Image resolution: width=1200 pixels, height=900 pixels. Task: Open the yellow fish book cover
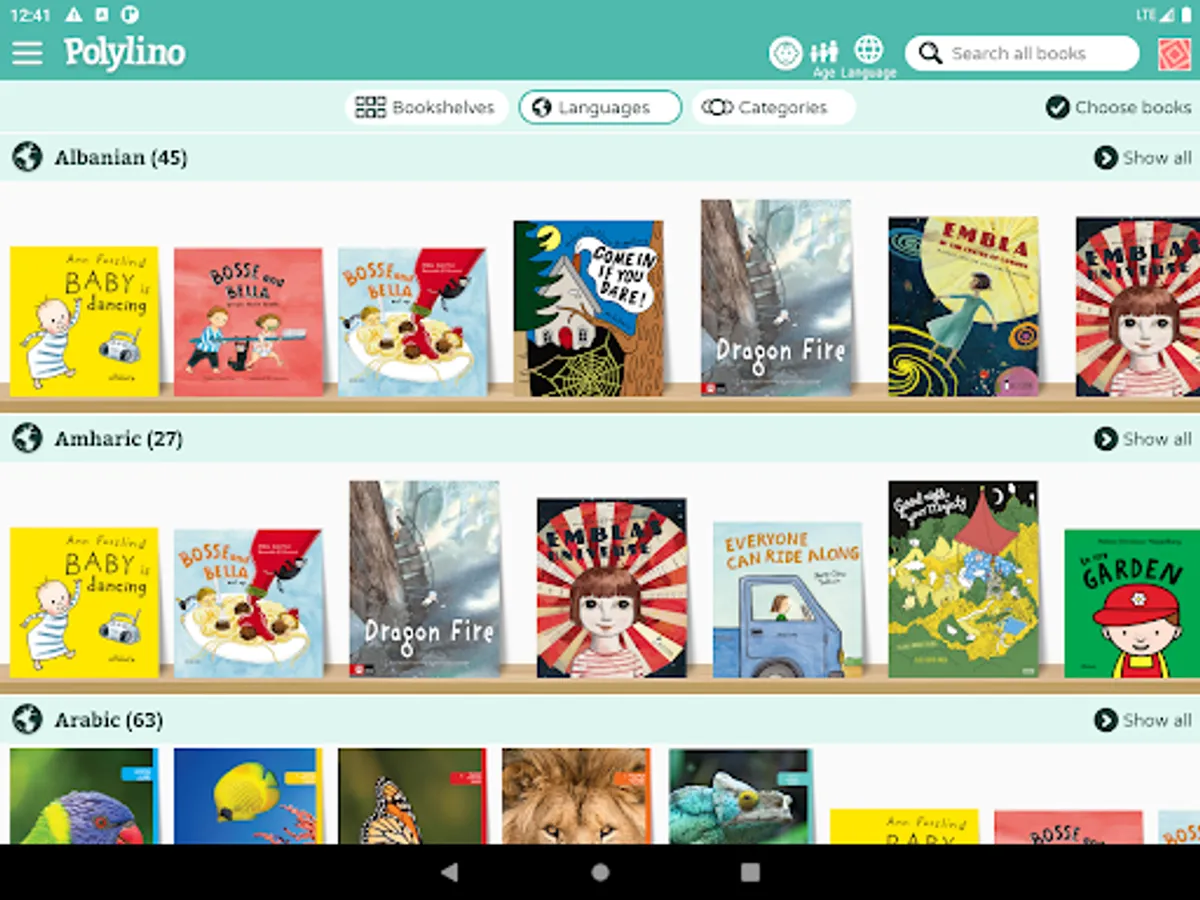[248, 796]
